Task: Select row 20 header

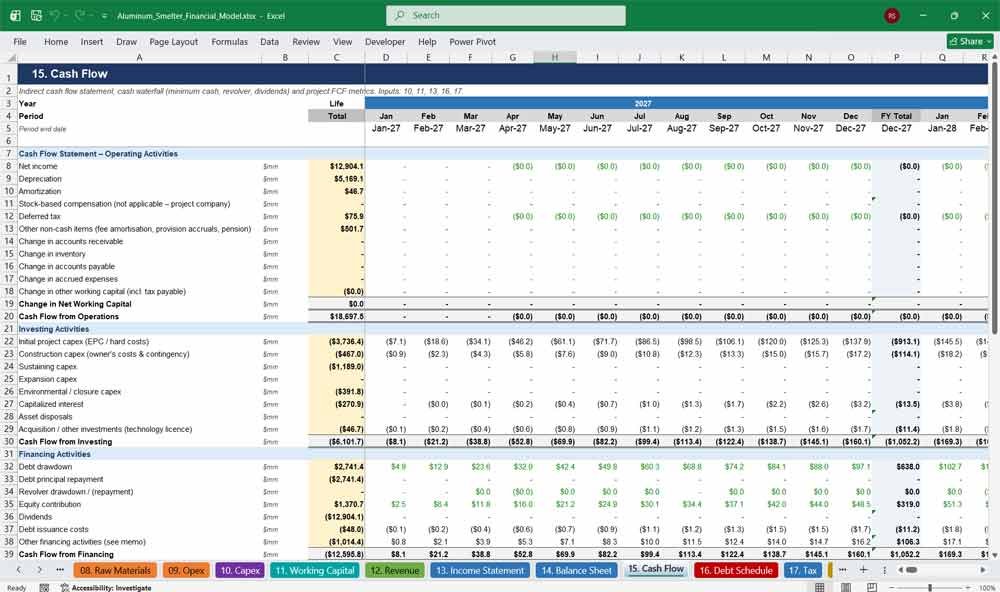Action: coord(9,316)
